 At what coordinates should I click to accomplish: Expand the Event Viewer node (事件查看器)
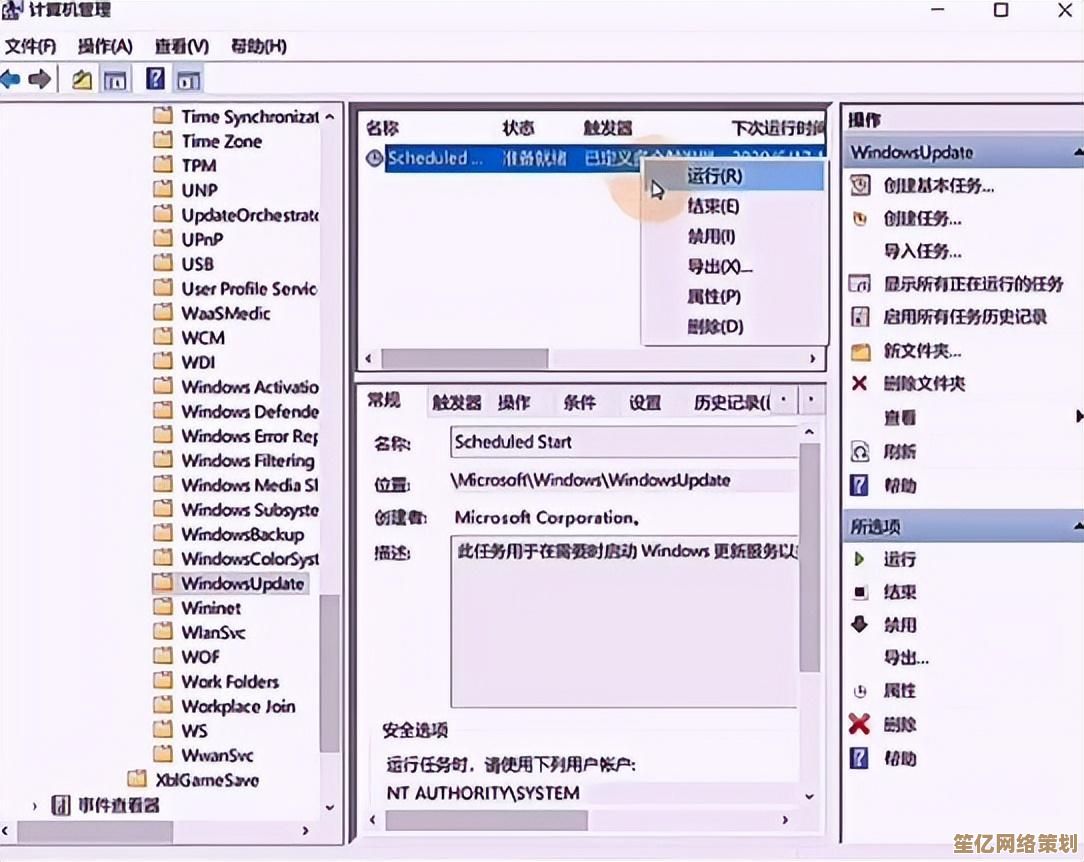(x=35, y=805)
